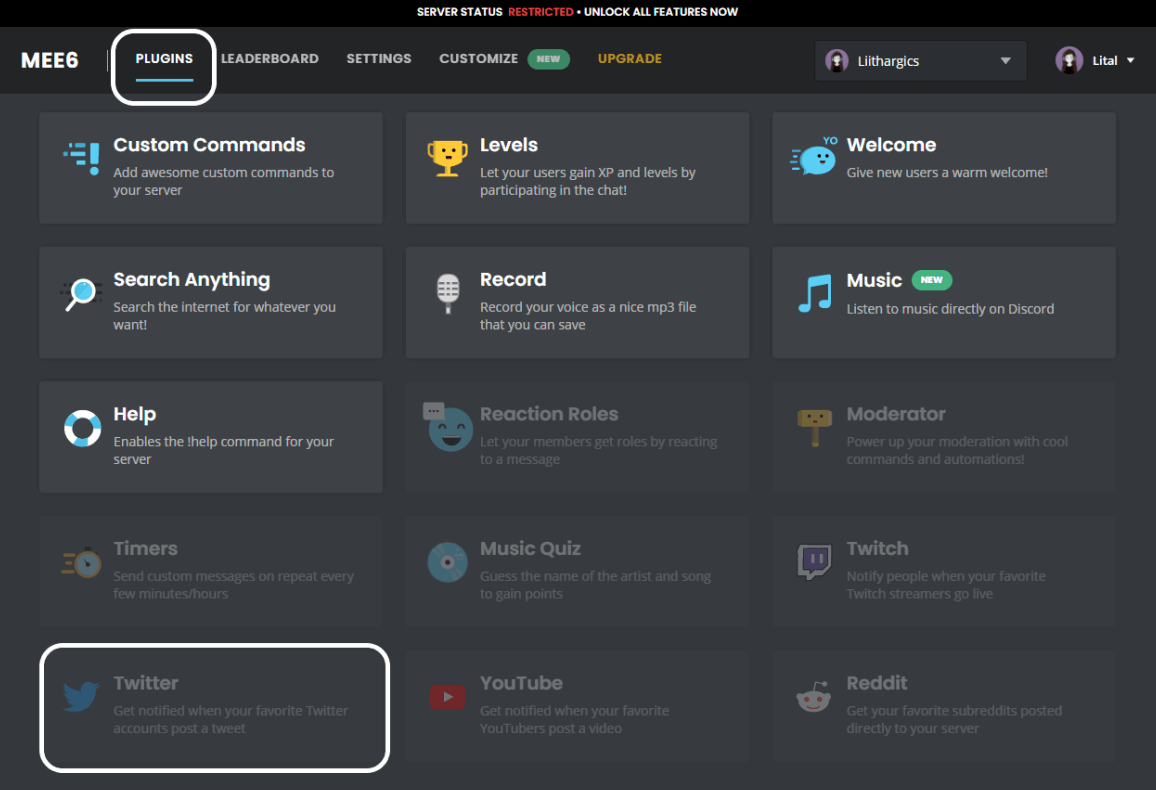Click 'Power up your moderation' description
The height and width of the screenshot is (790, 1156).
click(x=957, y=450)
